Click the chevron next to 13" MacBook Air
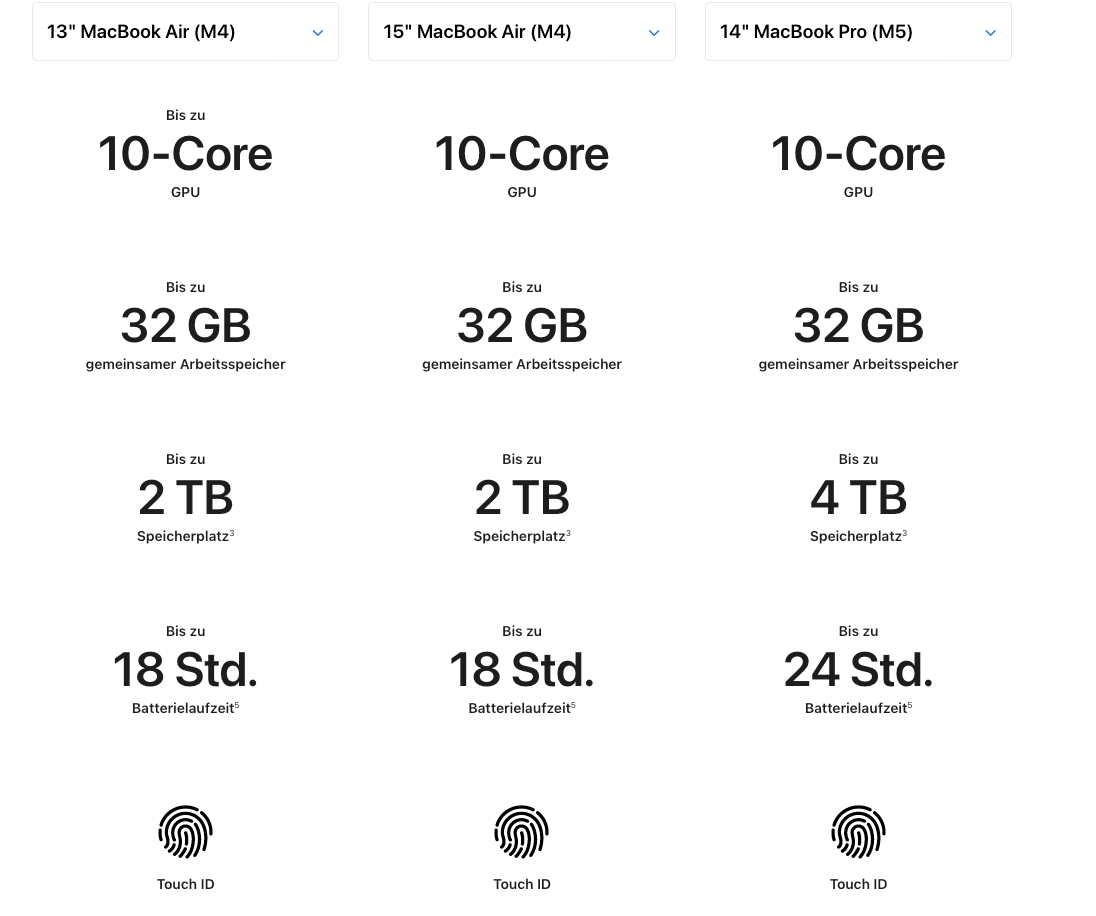 pyautogui.click(x=317, y=32)
